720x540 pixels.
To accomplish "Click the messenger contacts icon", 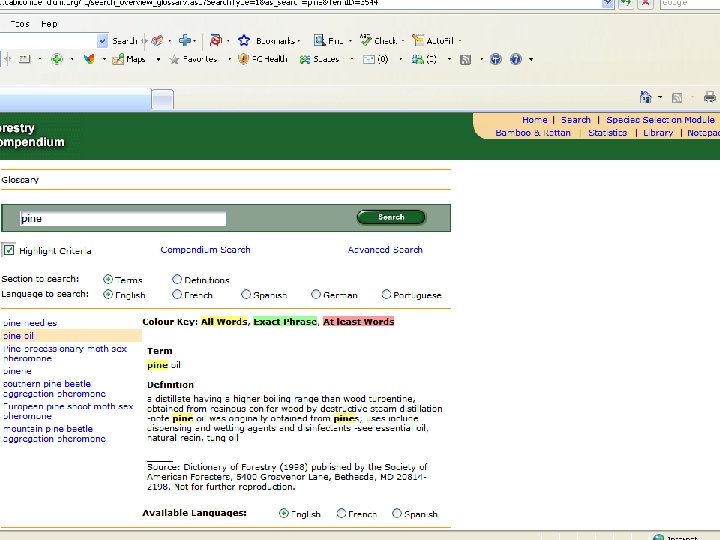I will pyautogui.click(x=417, y=59).
